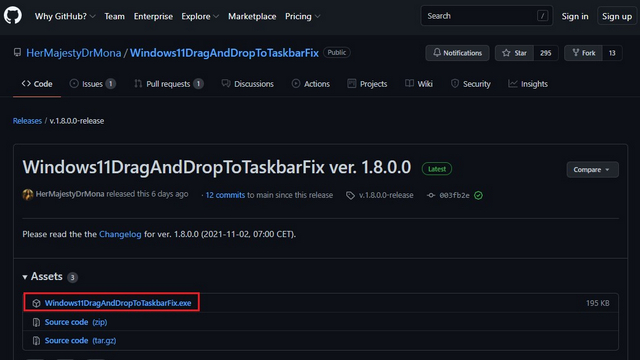Click the tag icon beside v.1.8.0.0-release
This screenshot has width=640, height=360.
(350, 196)
